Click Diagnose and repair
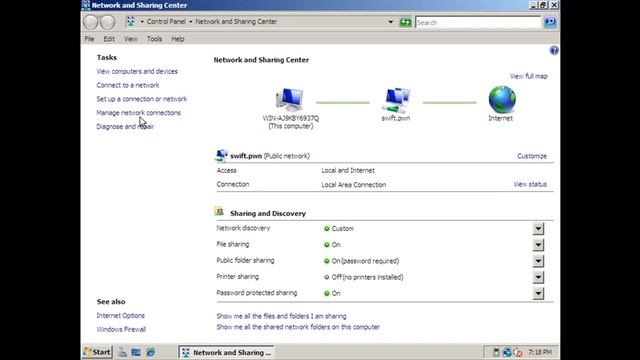The image size is (640, 360). pyautogui.click(x=125, y=127)
